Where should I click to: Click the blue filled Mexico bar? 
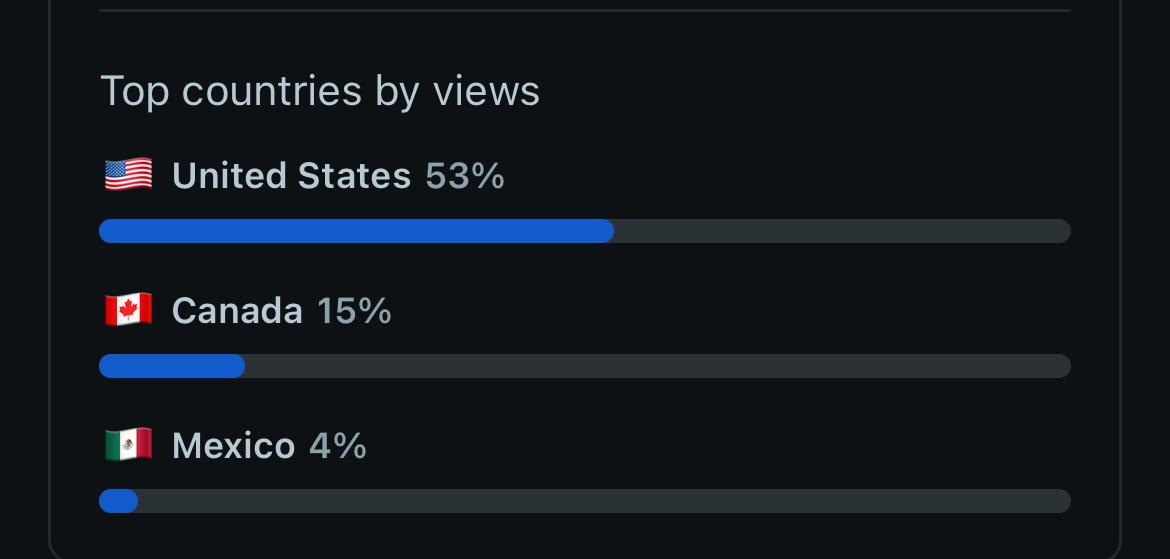[x=119, y=501]
